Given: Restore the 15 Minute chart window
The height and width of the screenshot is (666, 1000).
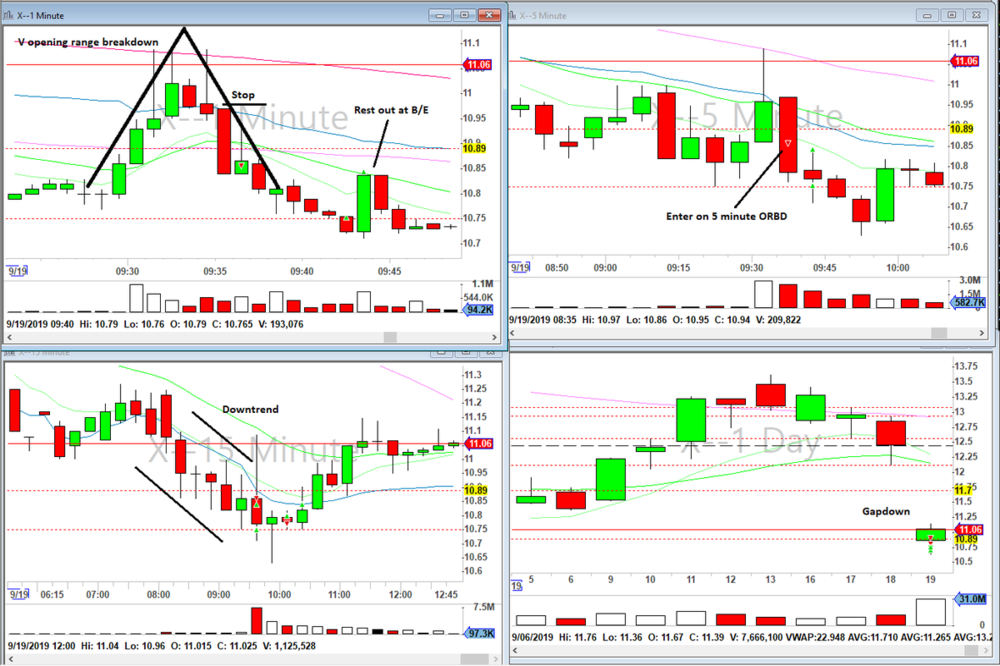Looking at the screenshot, I should (x=465, y=351).
